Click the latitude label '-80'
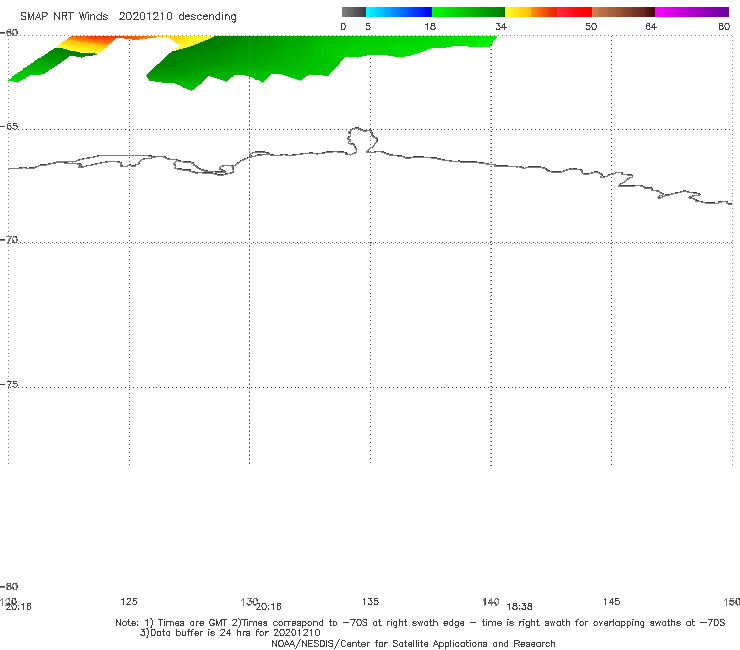Viewport: 740px width, 650px height. point(9,586)
